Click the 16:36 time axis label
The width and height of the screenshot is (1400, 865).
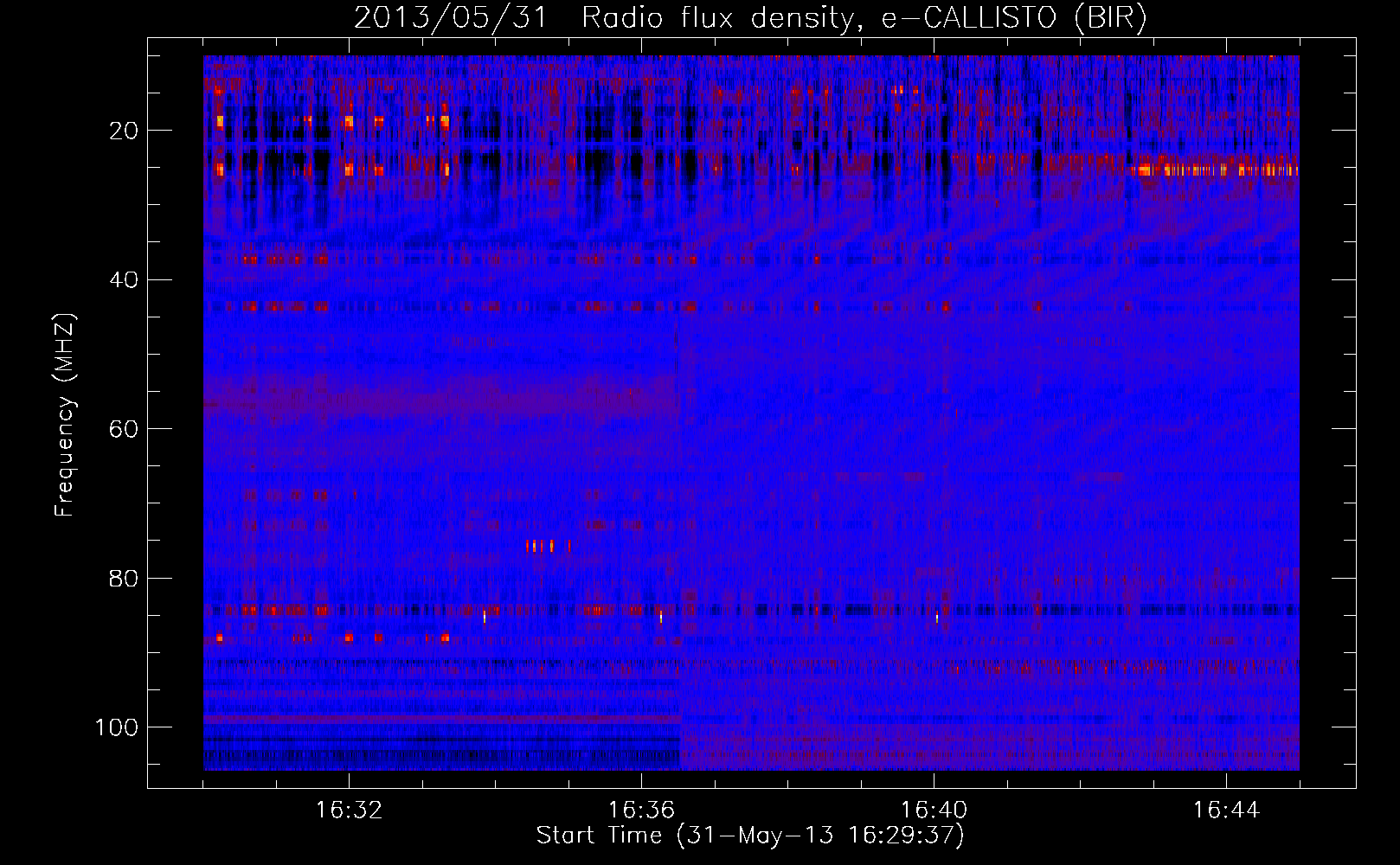pyautogui.click(x=641, y=811)
